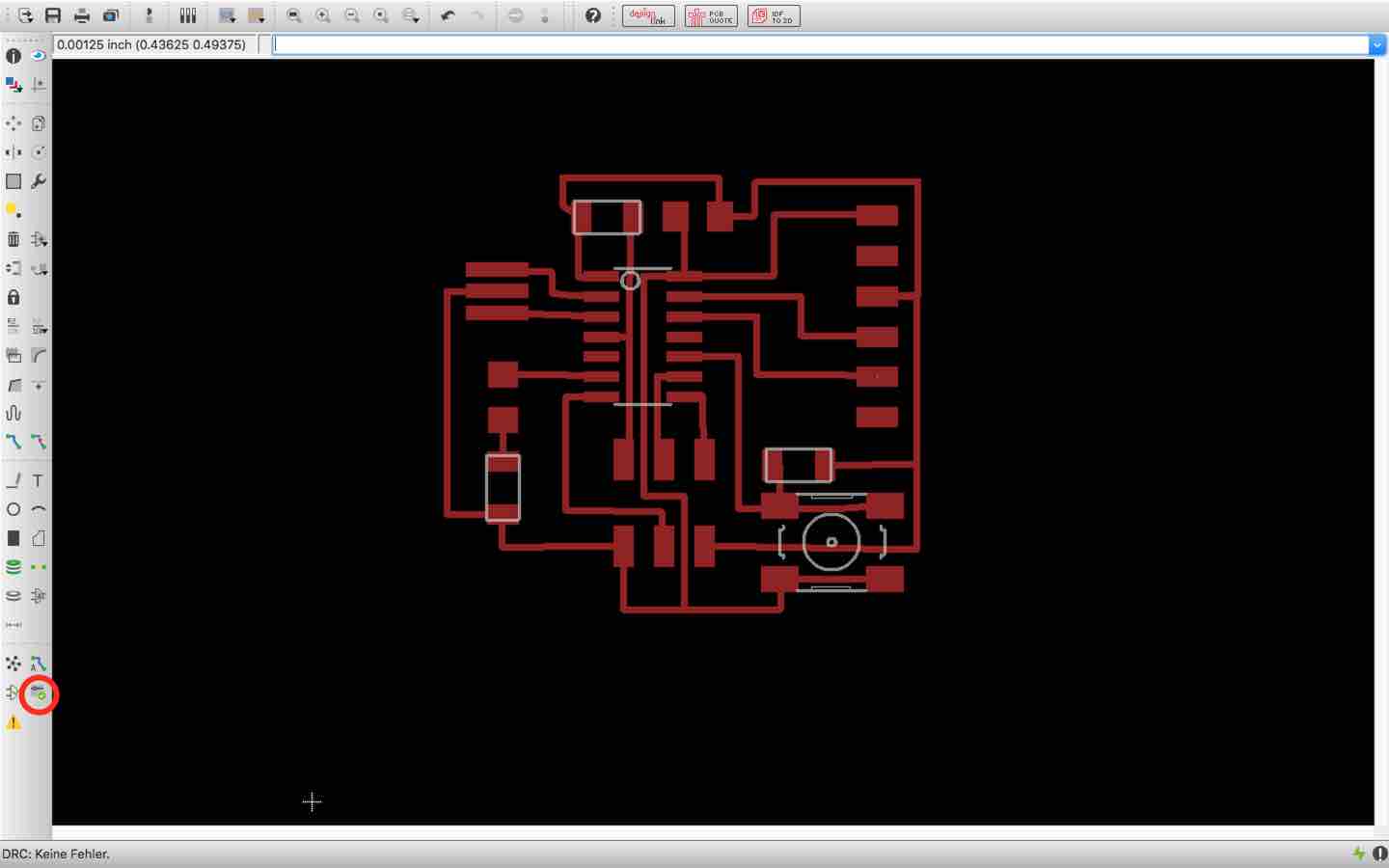The height and width of the screenshot is (868, 1389).
Task: Select the Split tool
Action: (14, 384)
